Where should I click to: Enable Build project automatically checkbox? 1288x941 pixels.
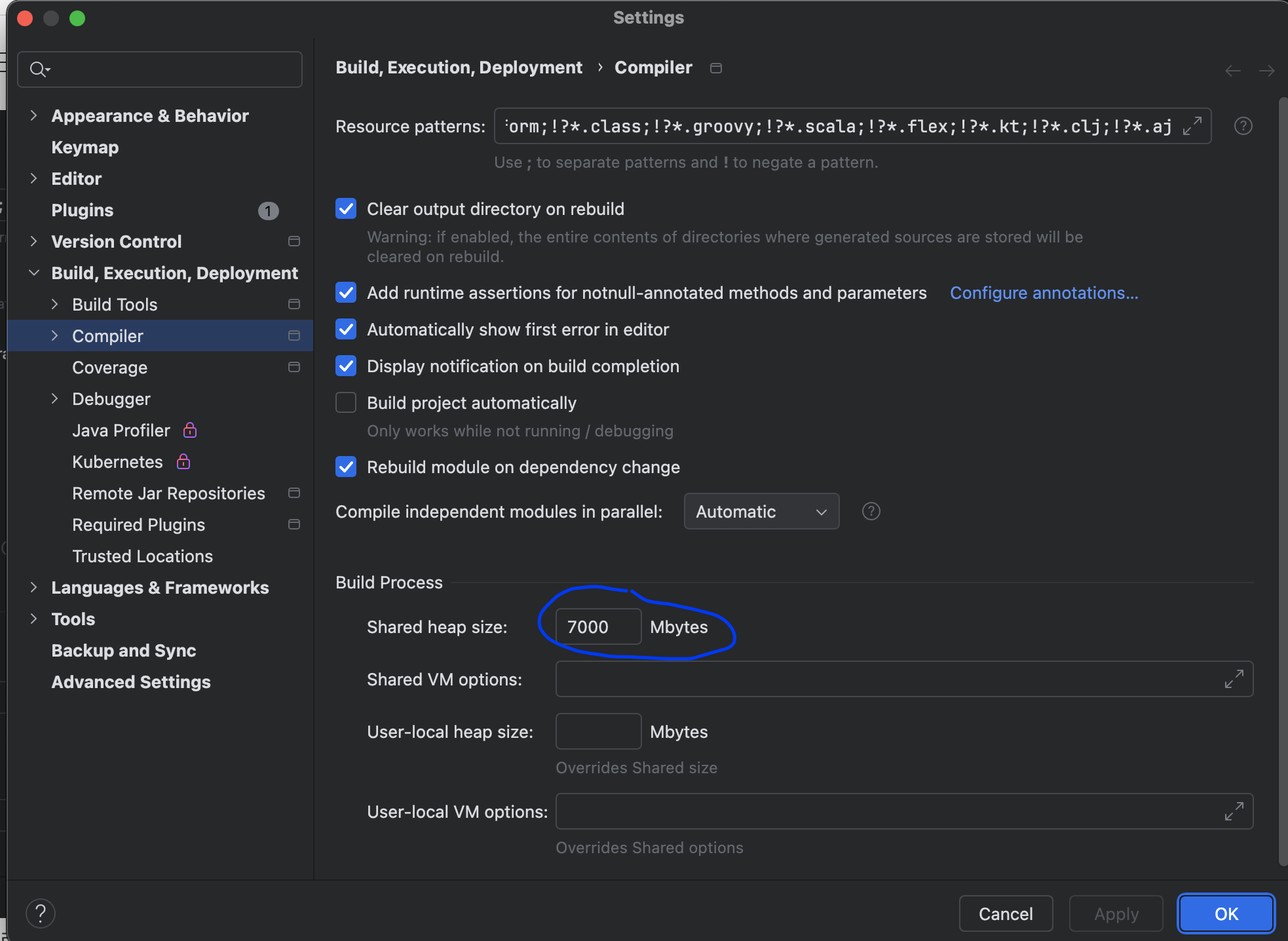click(x=346, y=402)
